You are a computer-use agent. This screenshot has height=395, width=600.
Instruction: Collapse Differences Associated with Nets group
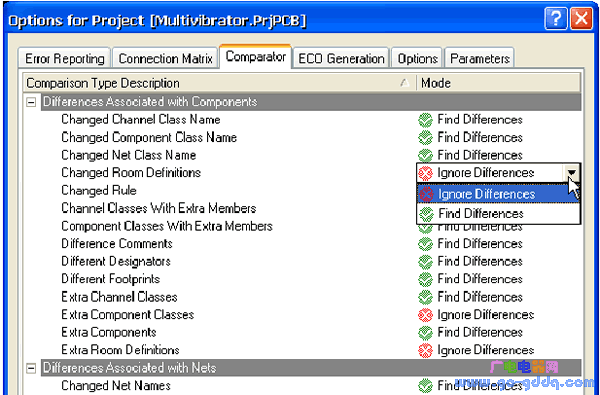(x=32, y=368)
